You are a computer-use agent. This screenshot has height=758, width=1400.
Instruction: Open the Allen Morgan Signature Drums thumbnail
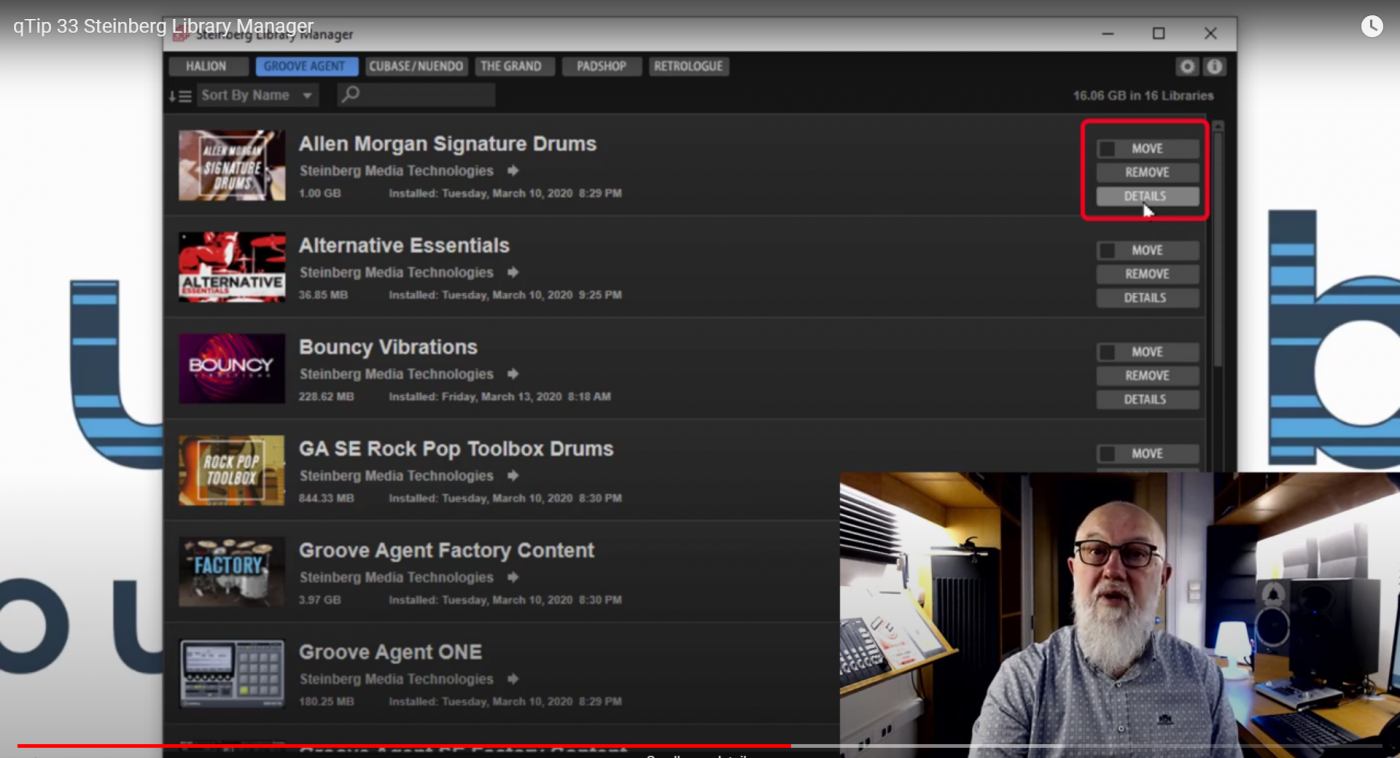(232, 165)
